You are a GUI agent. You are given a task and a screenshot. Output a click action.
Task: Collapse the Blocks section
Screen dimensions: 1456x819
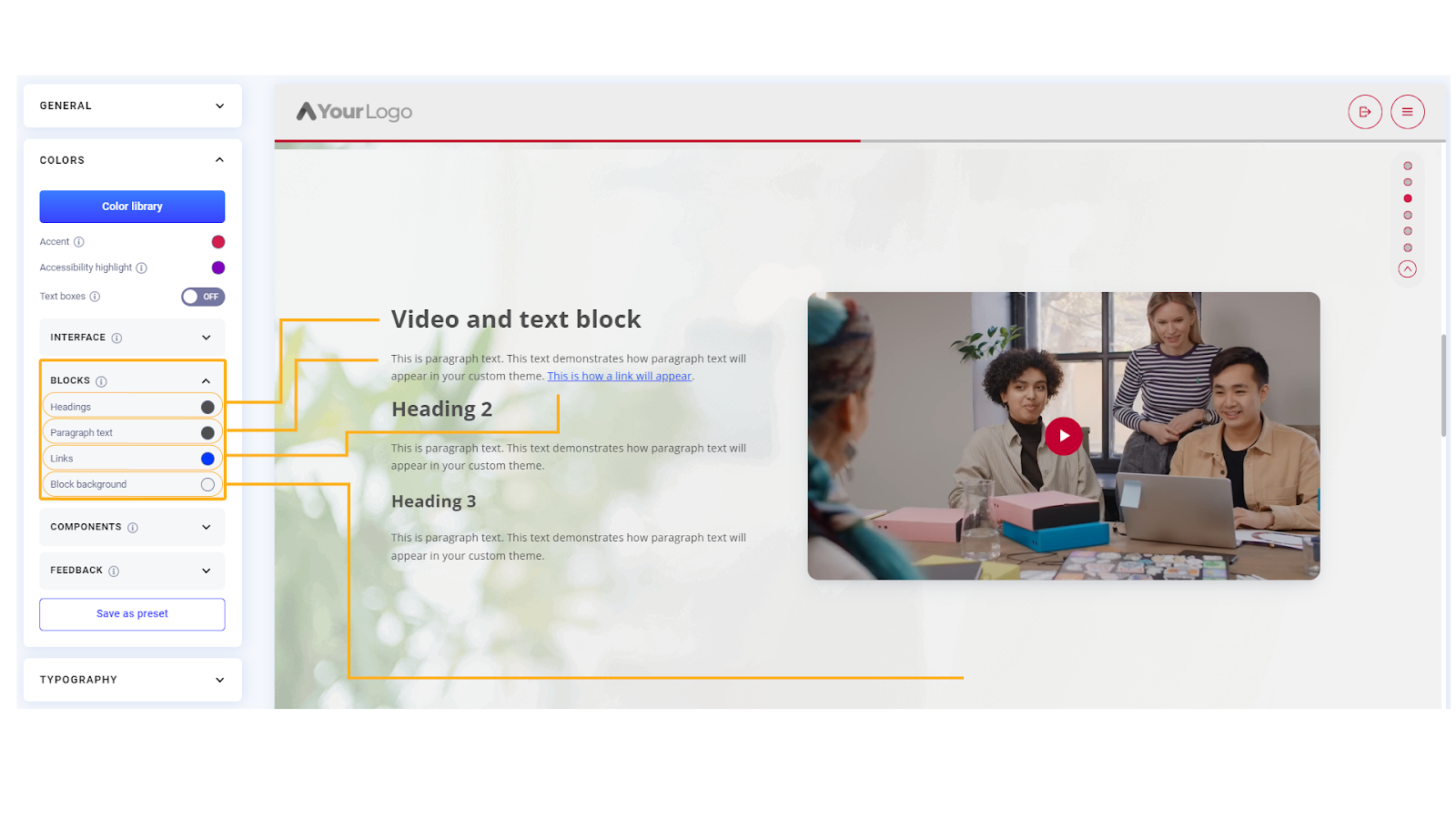coord(206,381)
